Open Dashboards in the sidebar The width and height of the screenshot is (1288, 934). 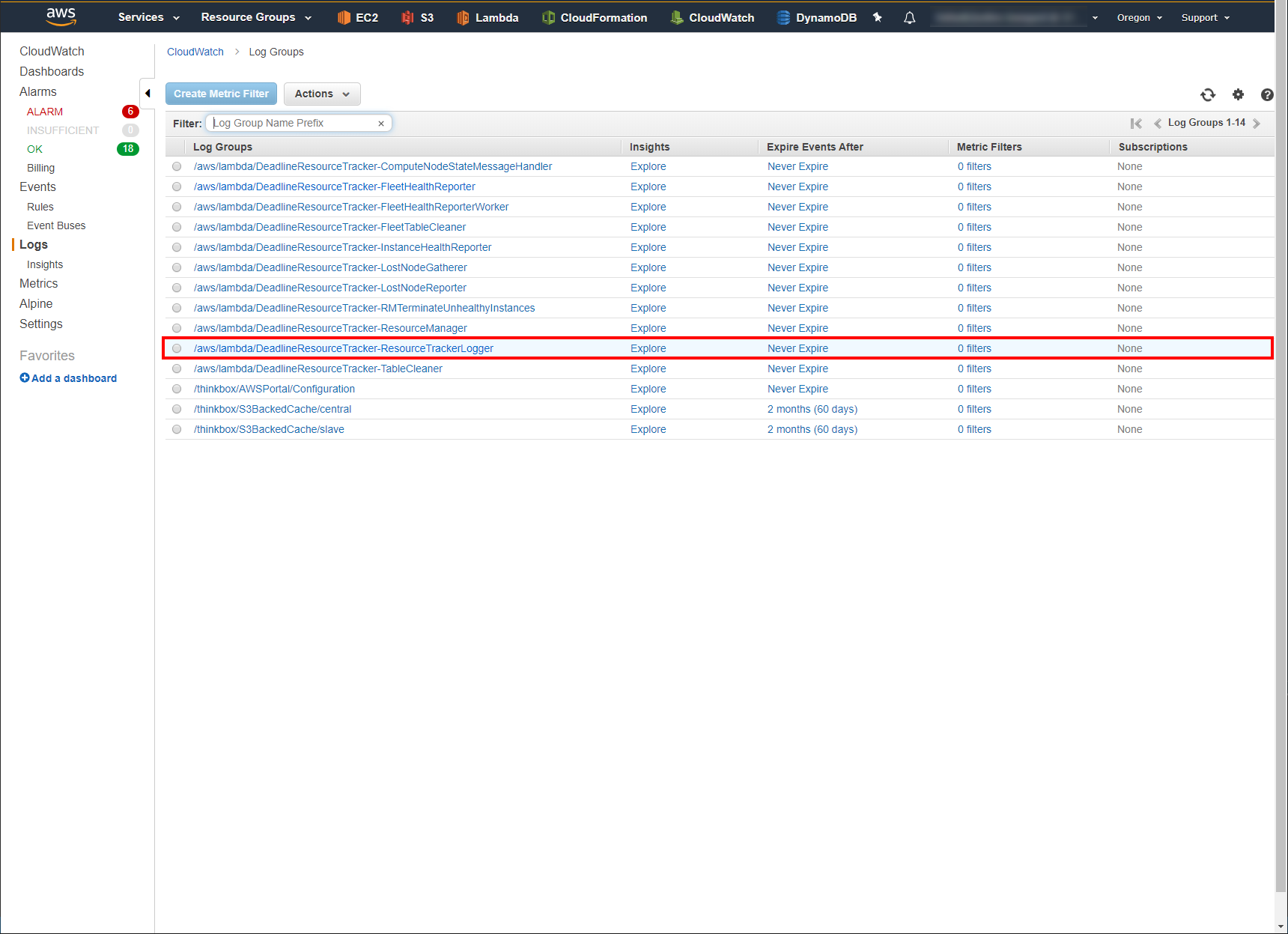coord(52,71)
